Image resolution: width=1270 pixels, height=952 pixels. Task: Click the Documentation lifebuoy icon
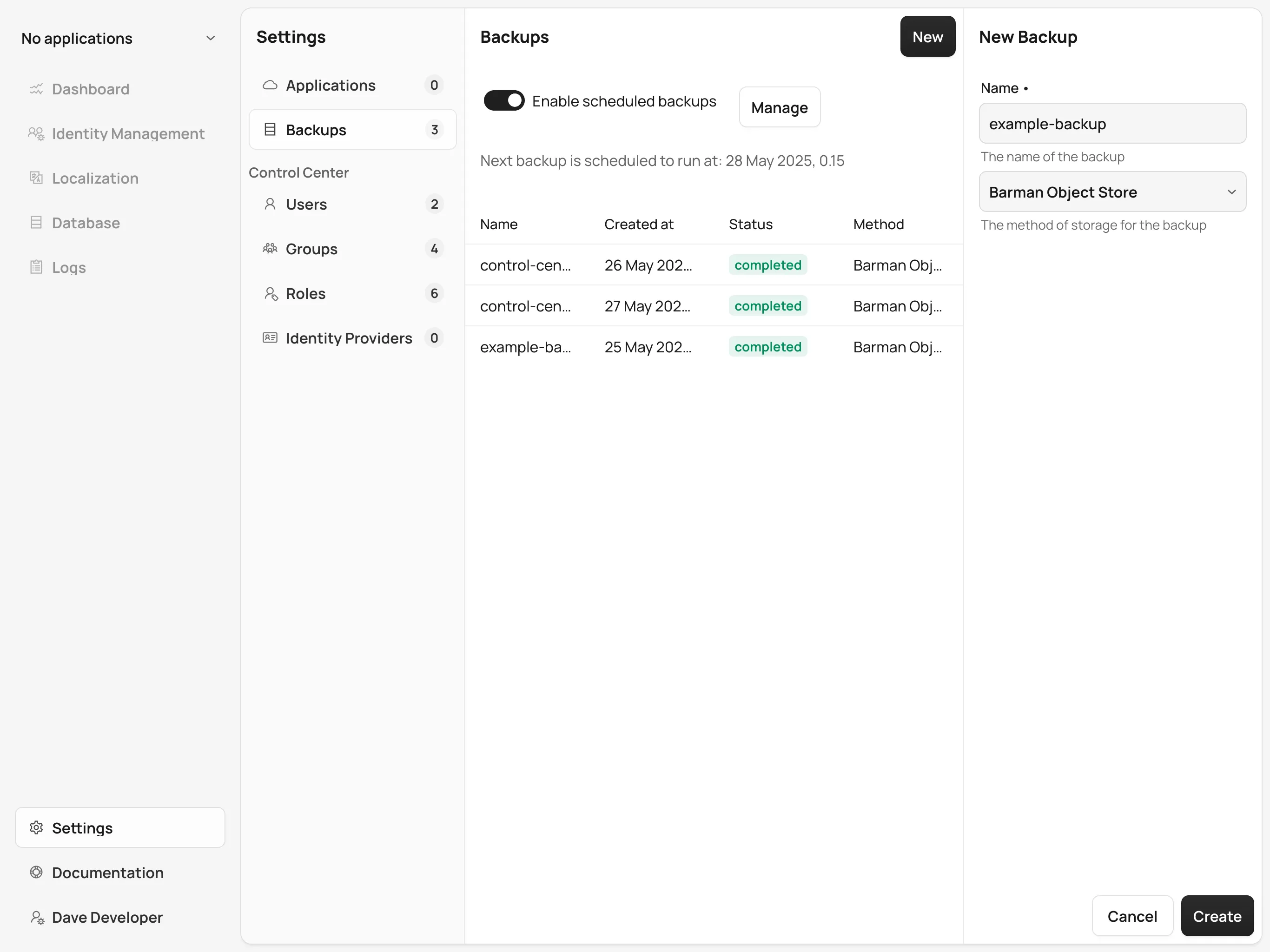(x=36, y=872)
